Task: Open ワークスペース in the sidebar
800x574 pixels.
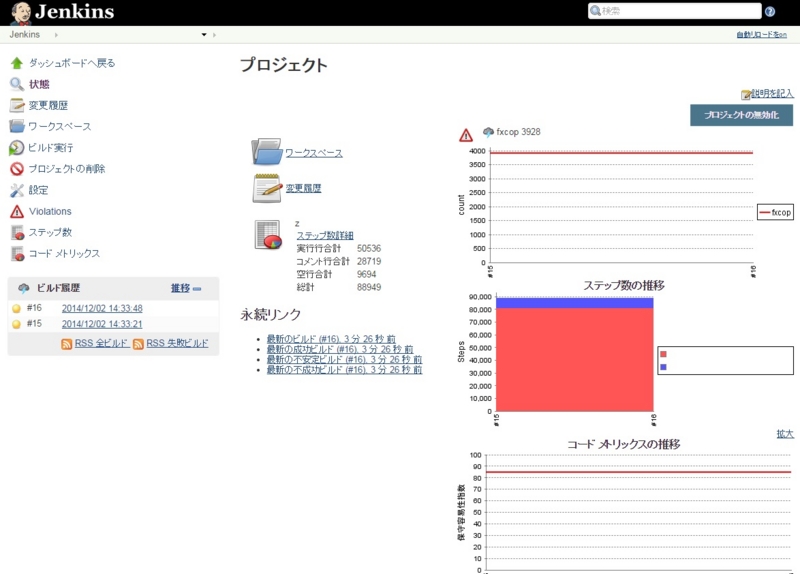Action: [60, 126]
